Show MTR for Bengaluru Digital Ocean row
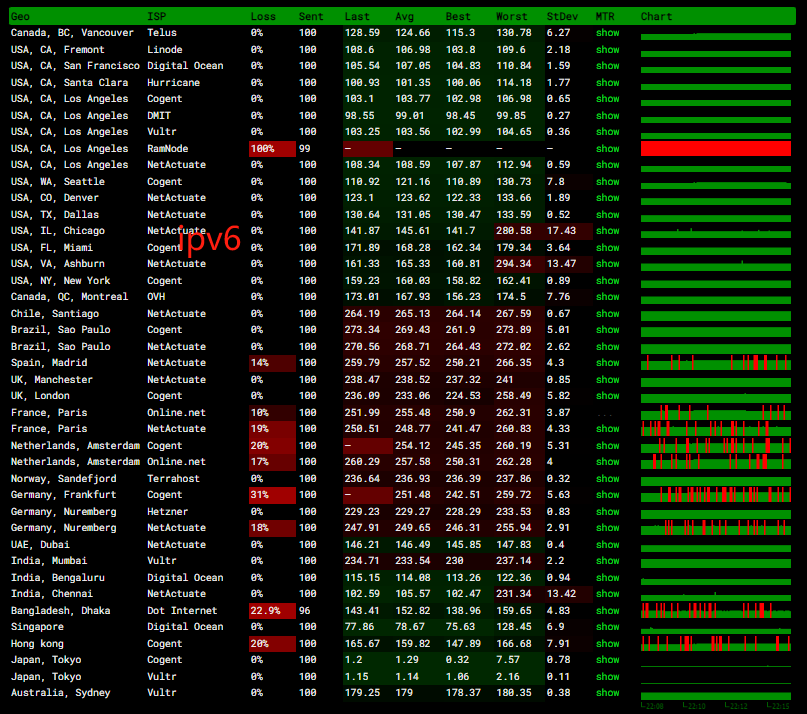 [x=607, y=578]
